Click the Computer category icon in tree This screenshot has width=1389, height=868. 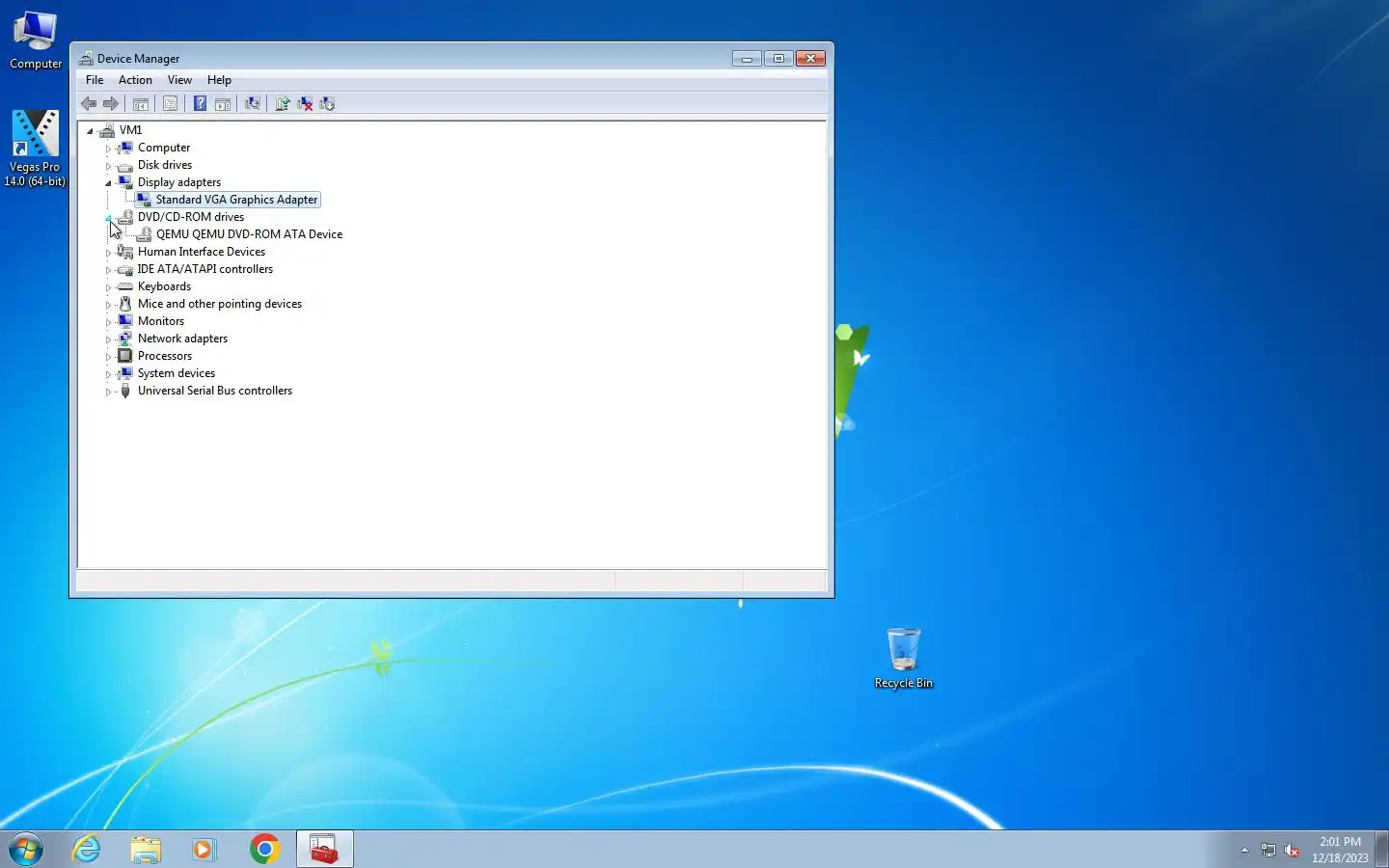pos(125,148)
